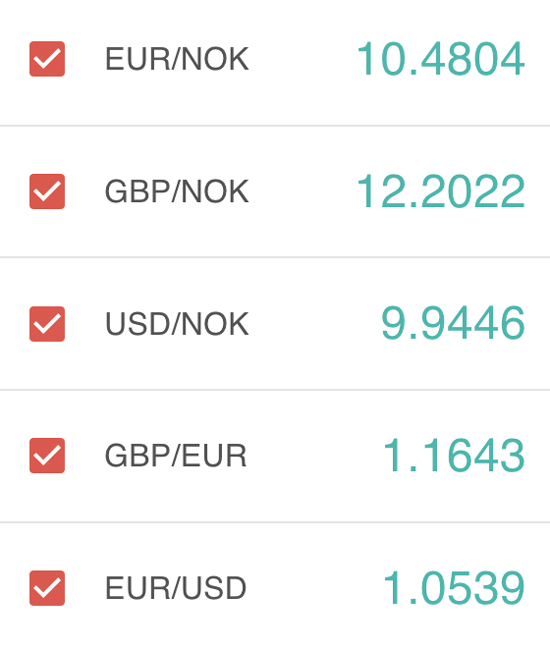Click blank space between EUR/USD label and rate

pyautogui.click(x=314, y=588)
